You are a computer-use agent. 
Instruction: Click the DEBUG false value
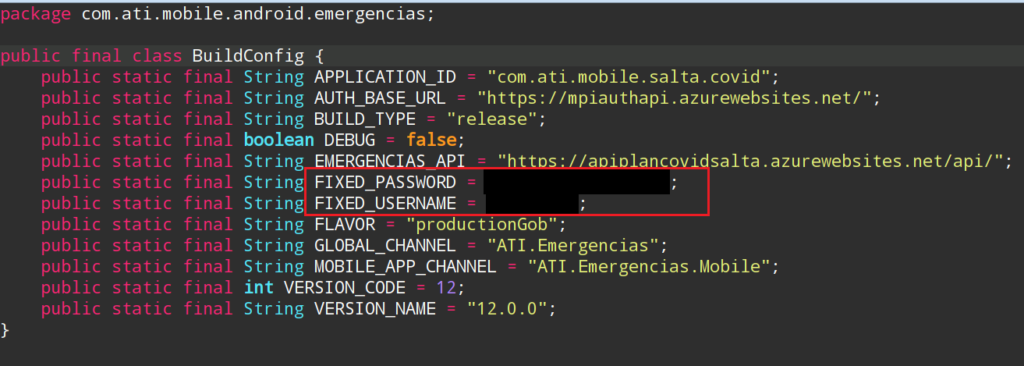[431, 141]
